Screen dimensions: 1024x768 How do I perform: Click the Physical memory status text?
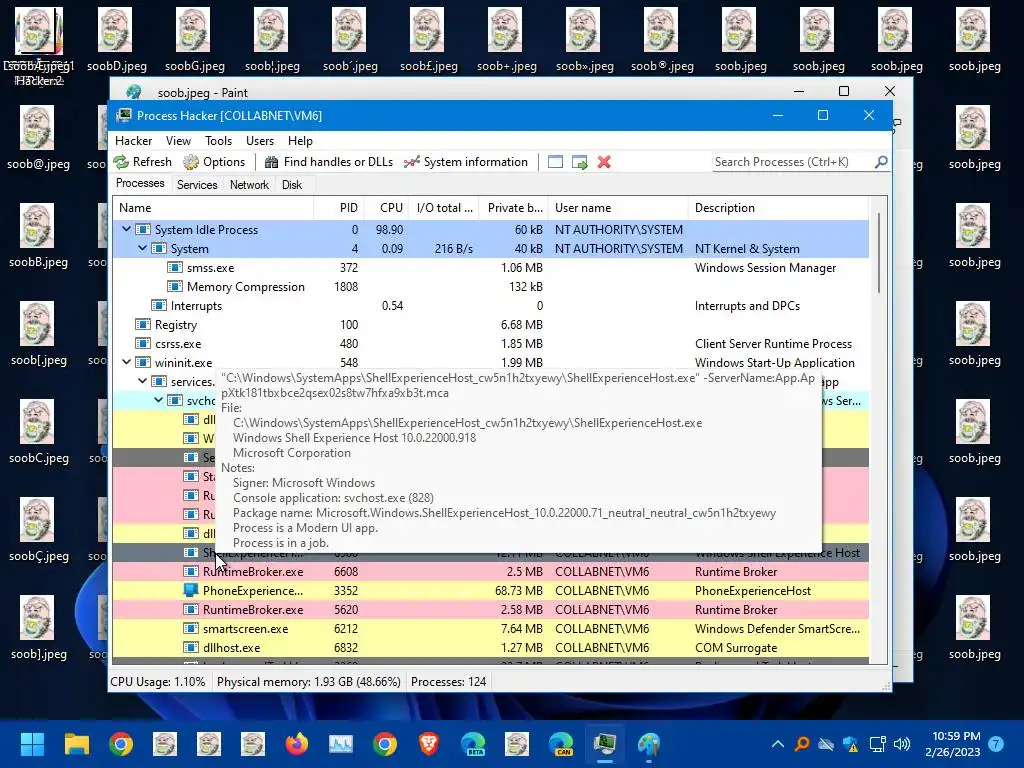coord(309,682)
